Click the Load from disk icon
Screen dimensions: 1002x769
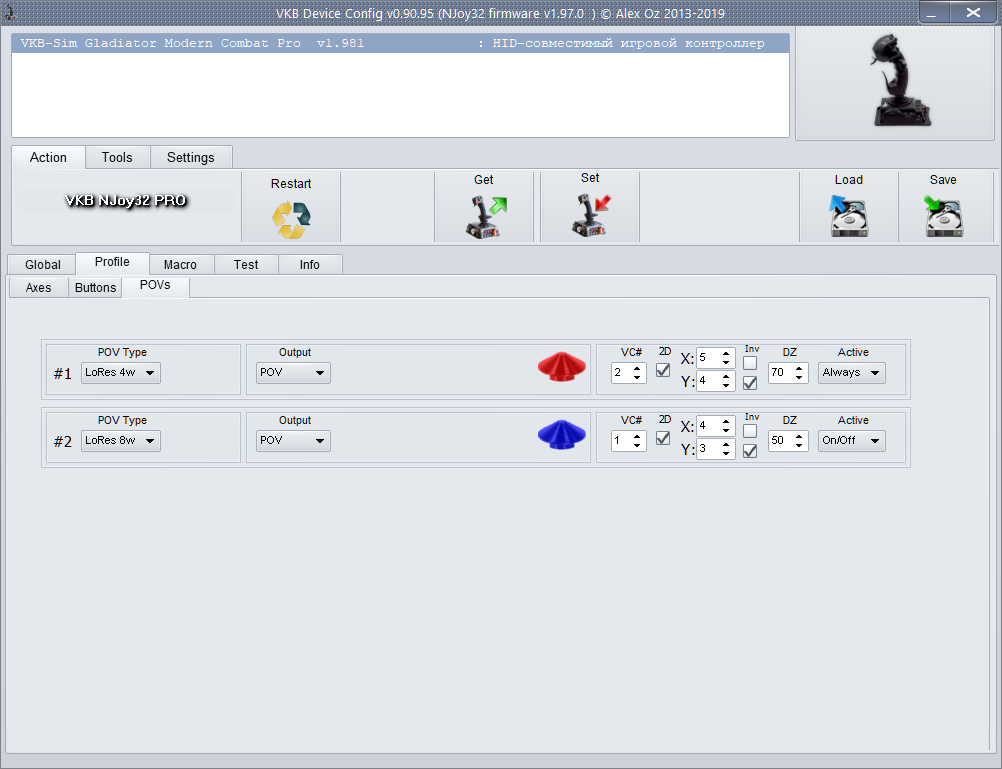click(x=848, y=216)
